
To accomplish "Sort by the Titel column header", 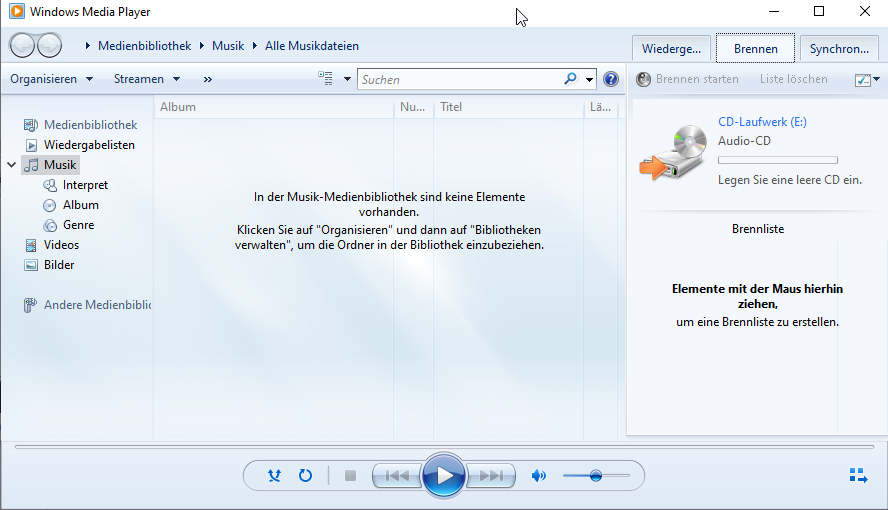I will coord(509,107).
